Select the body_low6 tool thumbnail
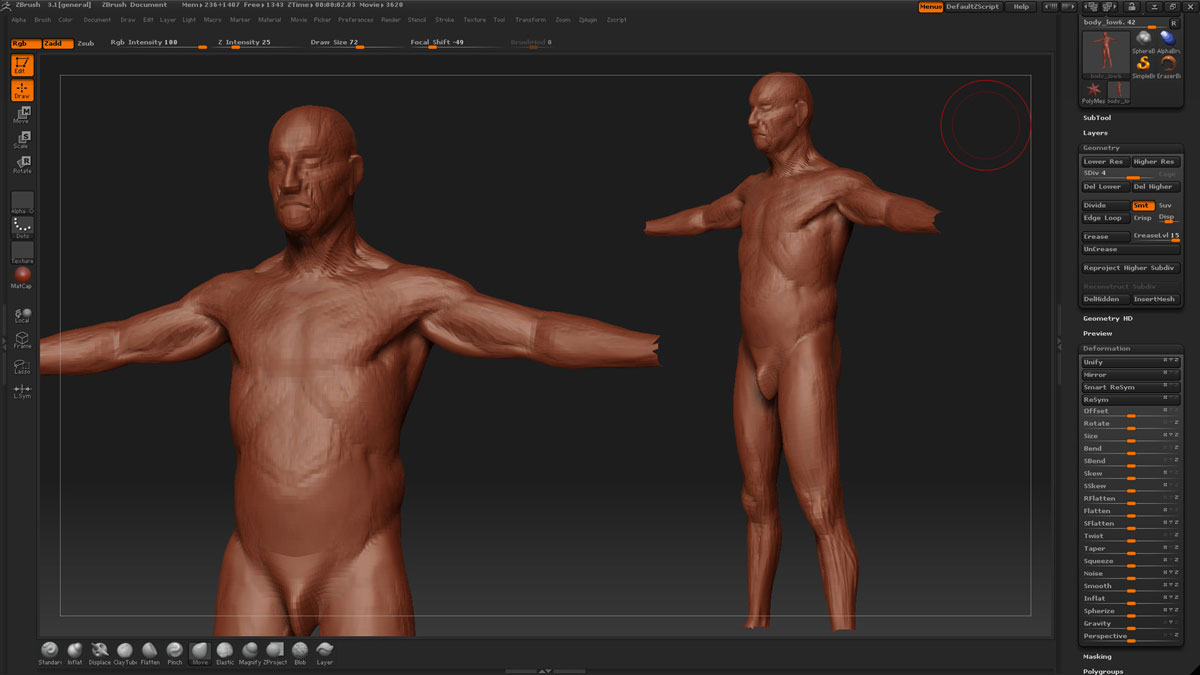The height and width of the screenshot is (675, 1200). pos(1106,53)
